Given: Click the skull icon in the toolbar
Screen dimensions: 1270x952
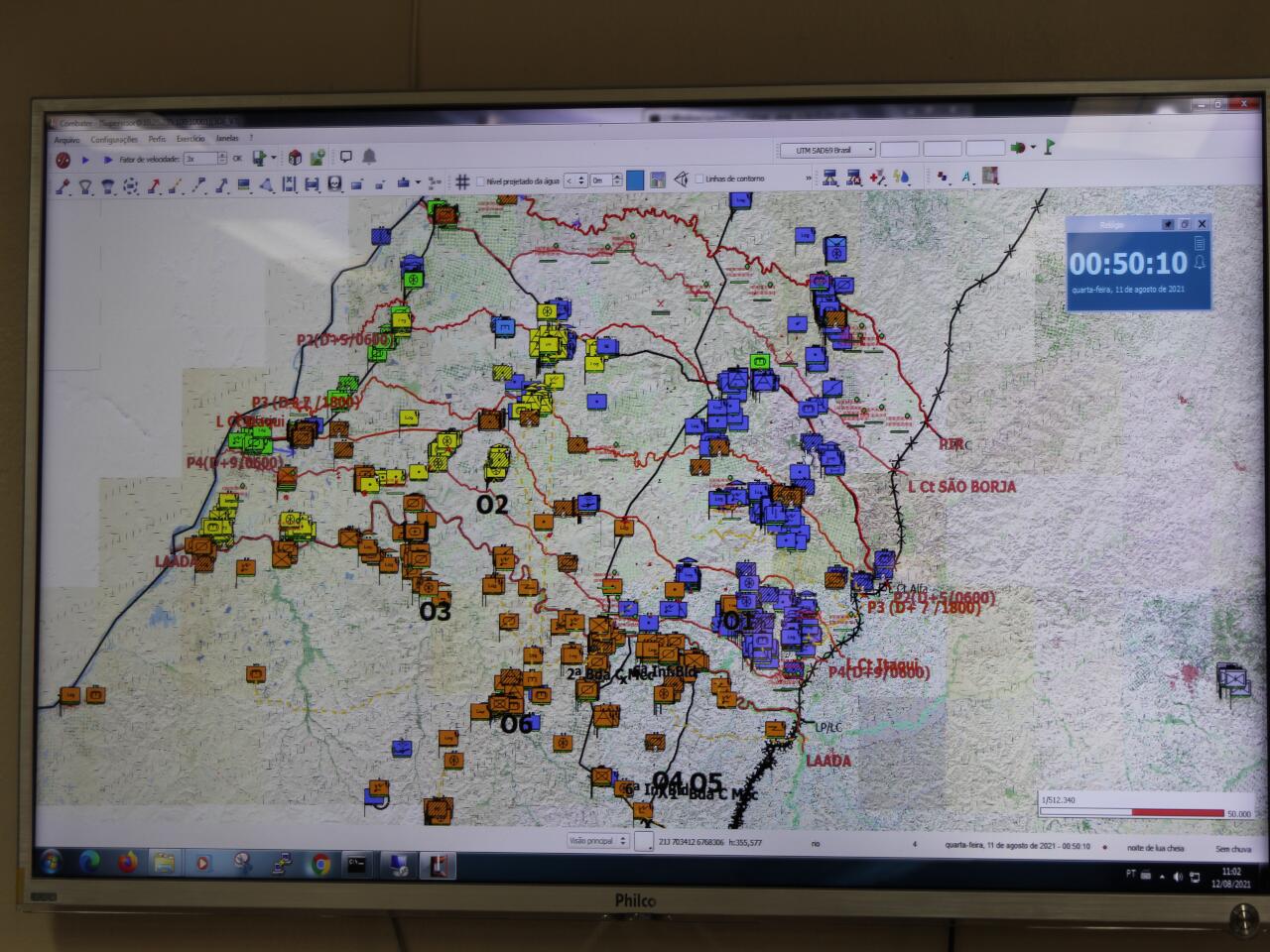Looking at the screenshot, I should click(x=334, y=183).
